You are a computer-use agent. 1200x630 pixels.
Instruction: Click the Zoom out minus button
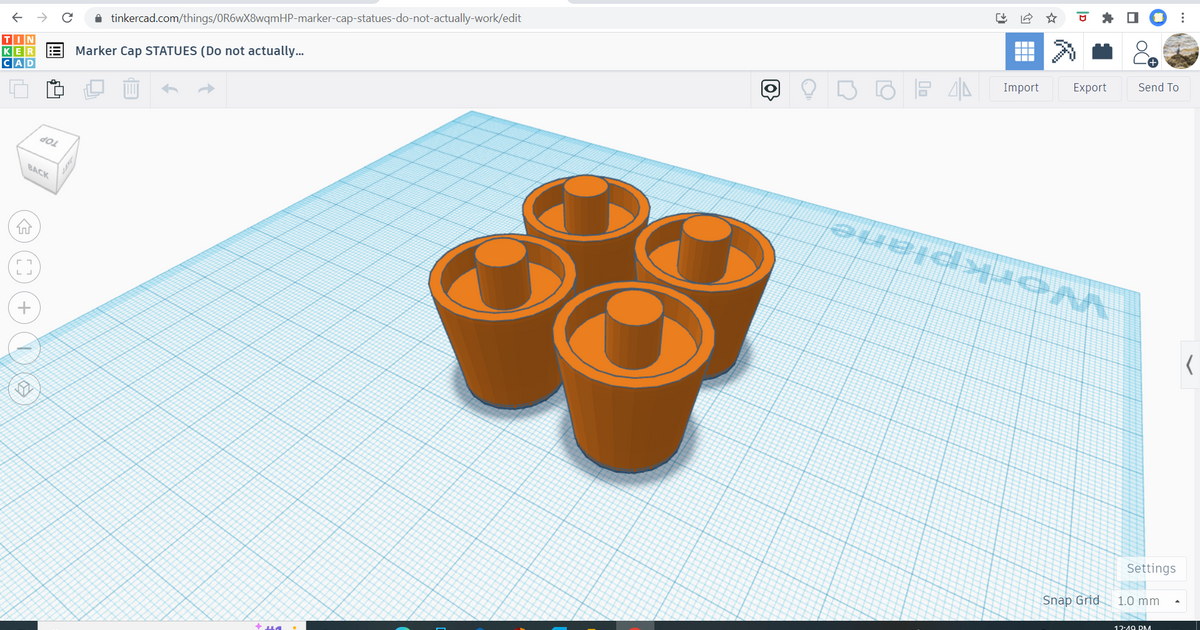click(x=25, y=347)
